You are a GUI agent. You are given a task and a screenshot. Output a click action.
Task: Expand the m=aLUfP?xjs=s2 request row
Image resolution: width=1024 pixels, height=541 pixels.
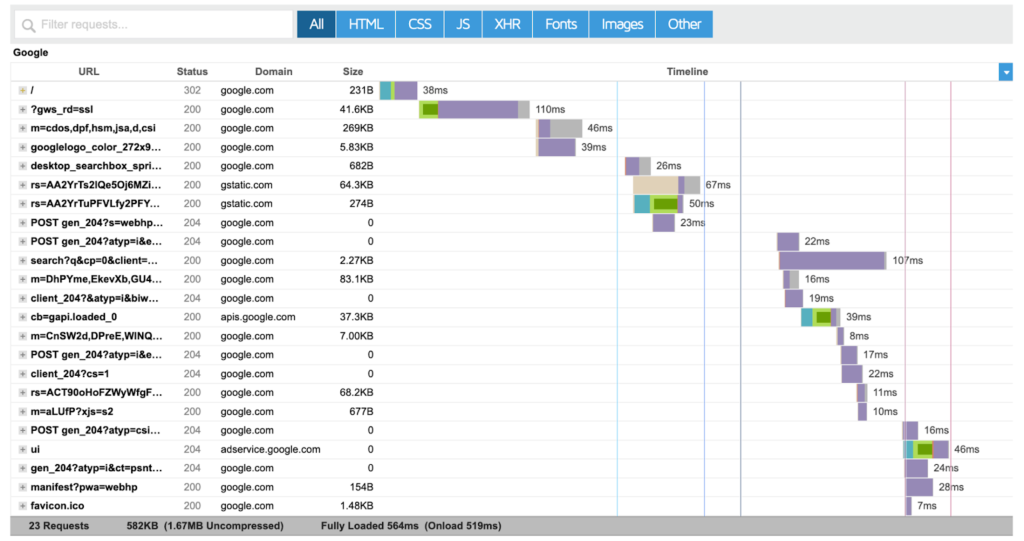coord(22,412)
